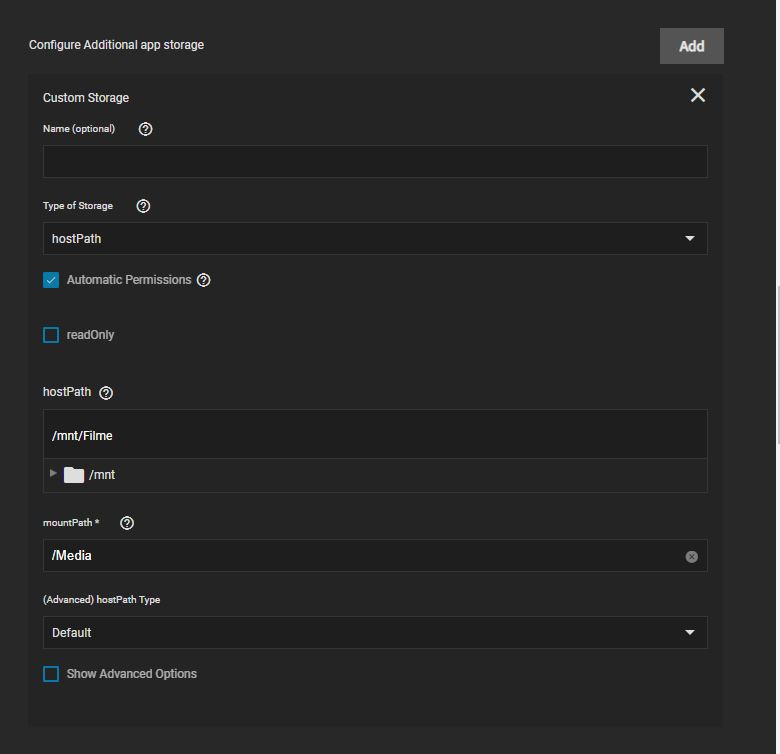Screen dimensions: 780x754
Task: Click the help icon beside mountPath
Action: (127, 523)
